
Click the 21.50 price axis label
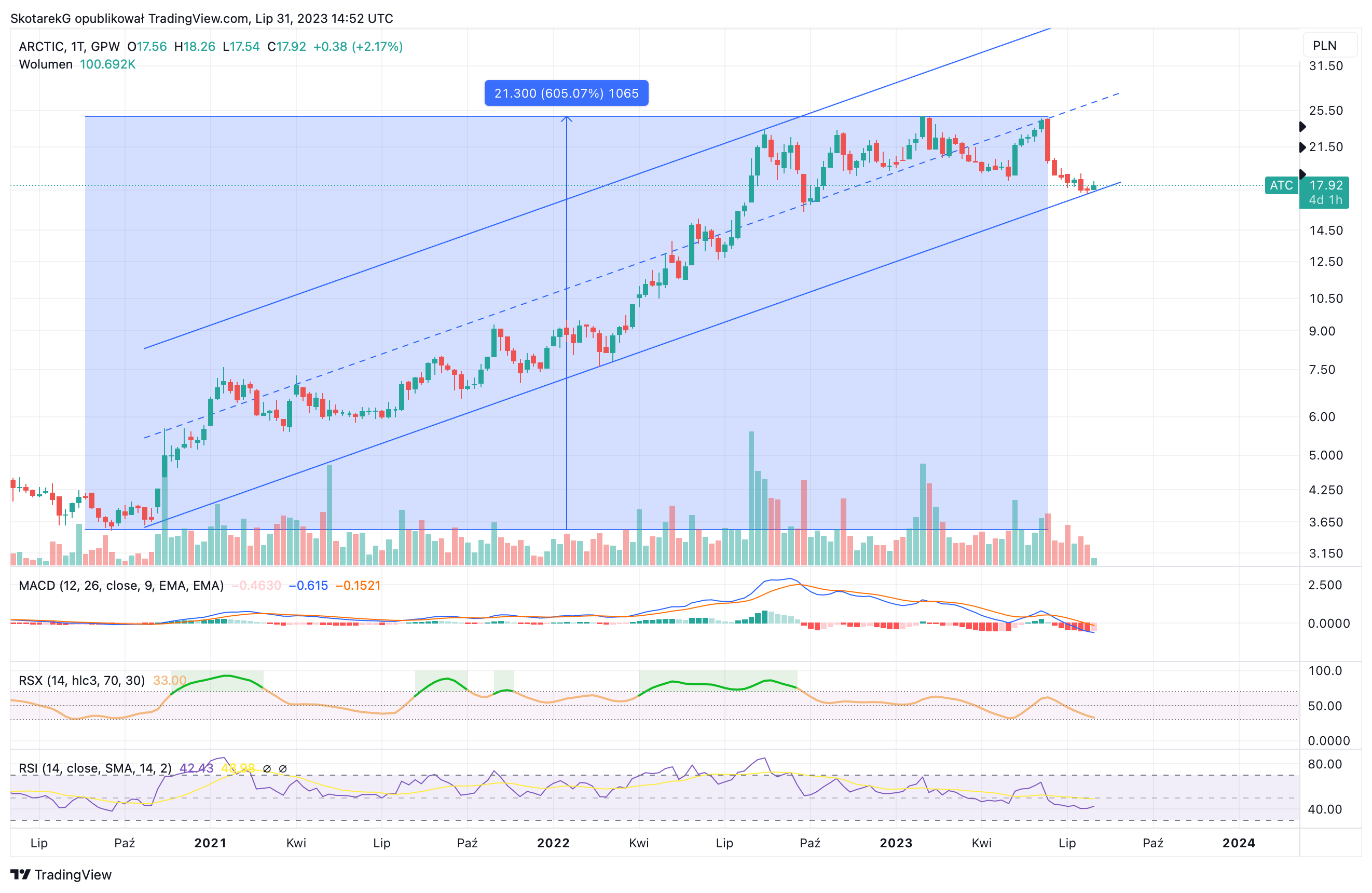[x=1326, y=146]
